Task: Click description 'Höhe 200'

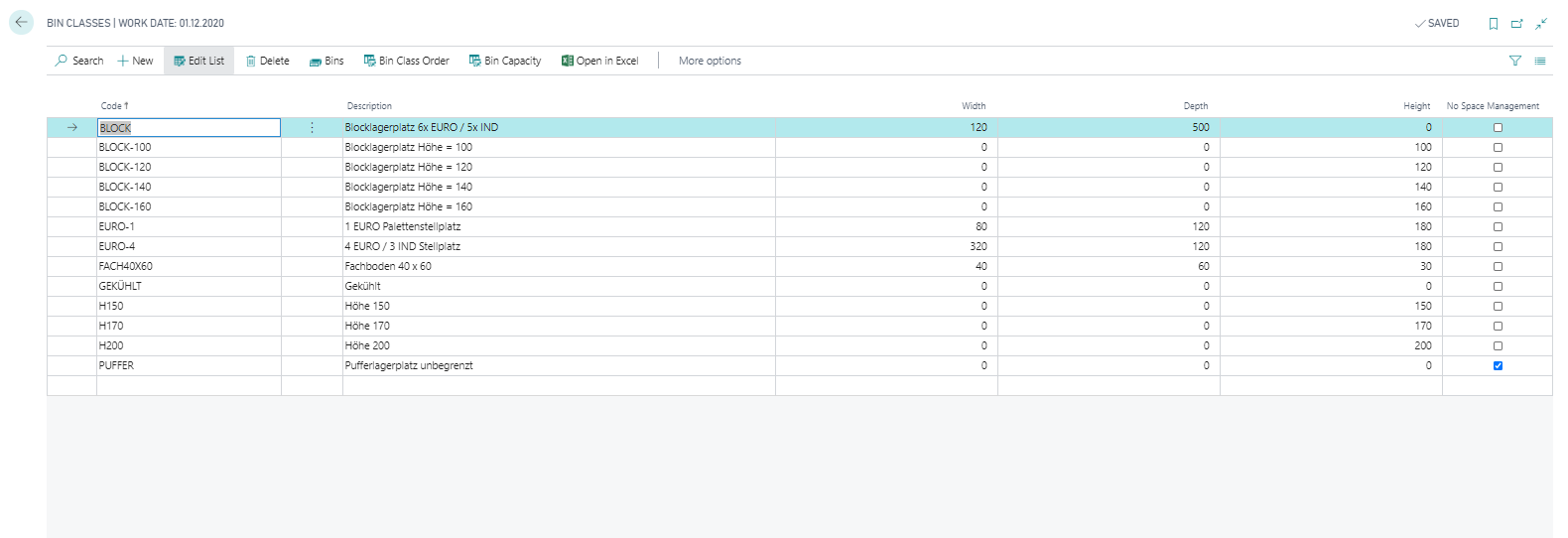Action: pyautogui.click(x=367, y=345)
